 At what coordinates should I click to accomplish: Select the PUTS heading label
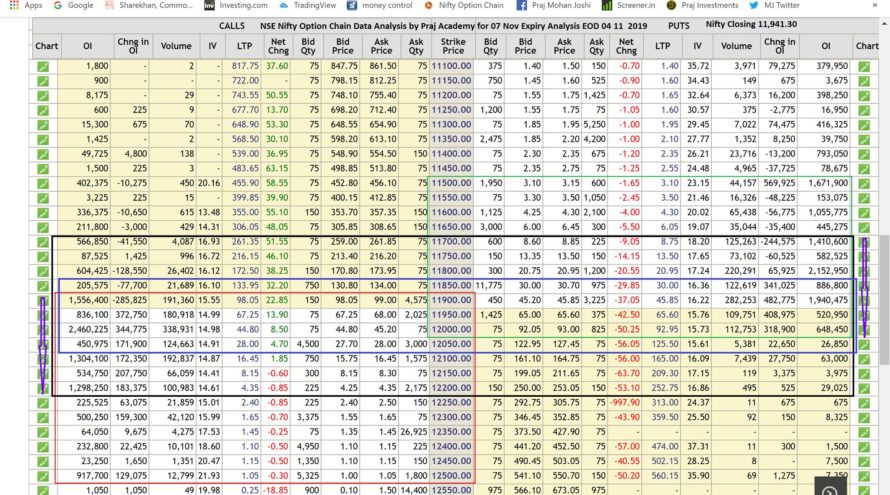tap(678, 26)
